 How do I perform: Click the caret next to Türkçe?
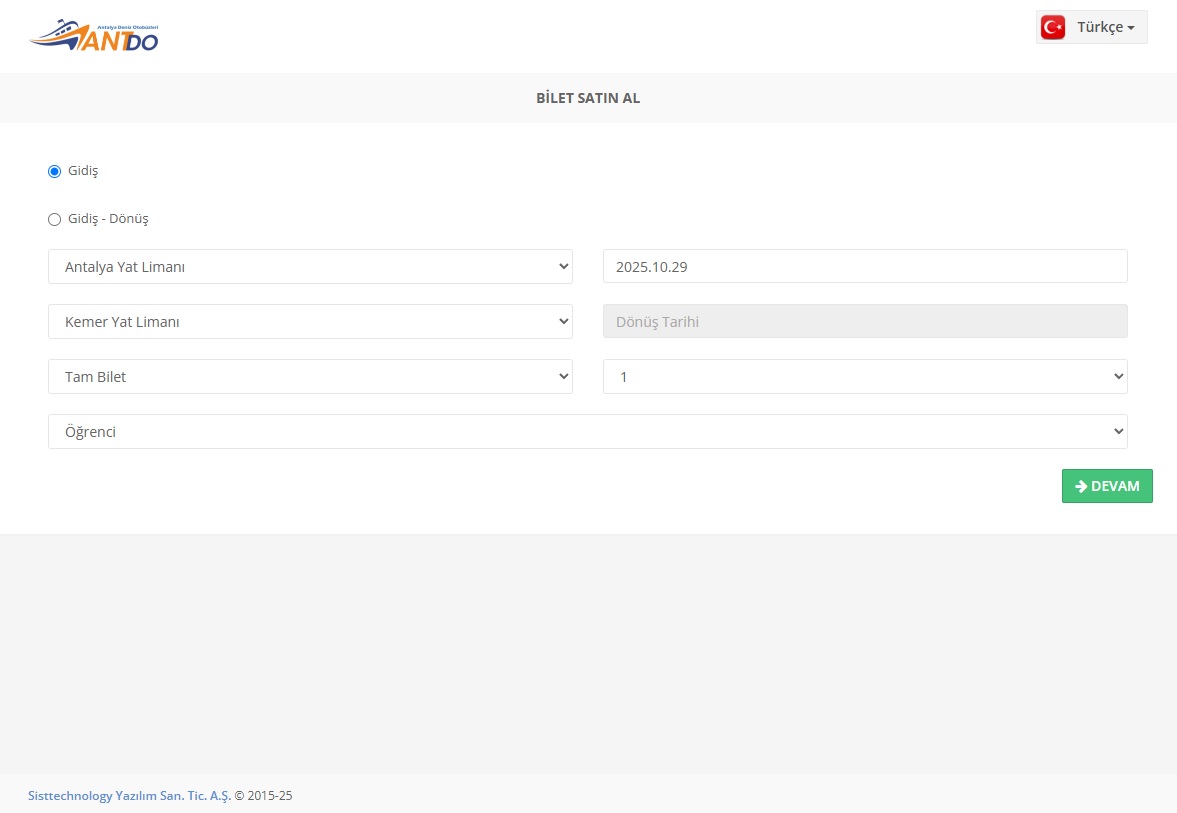pos(1131,28)
